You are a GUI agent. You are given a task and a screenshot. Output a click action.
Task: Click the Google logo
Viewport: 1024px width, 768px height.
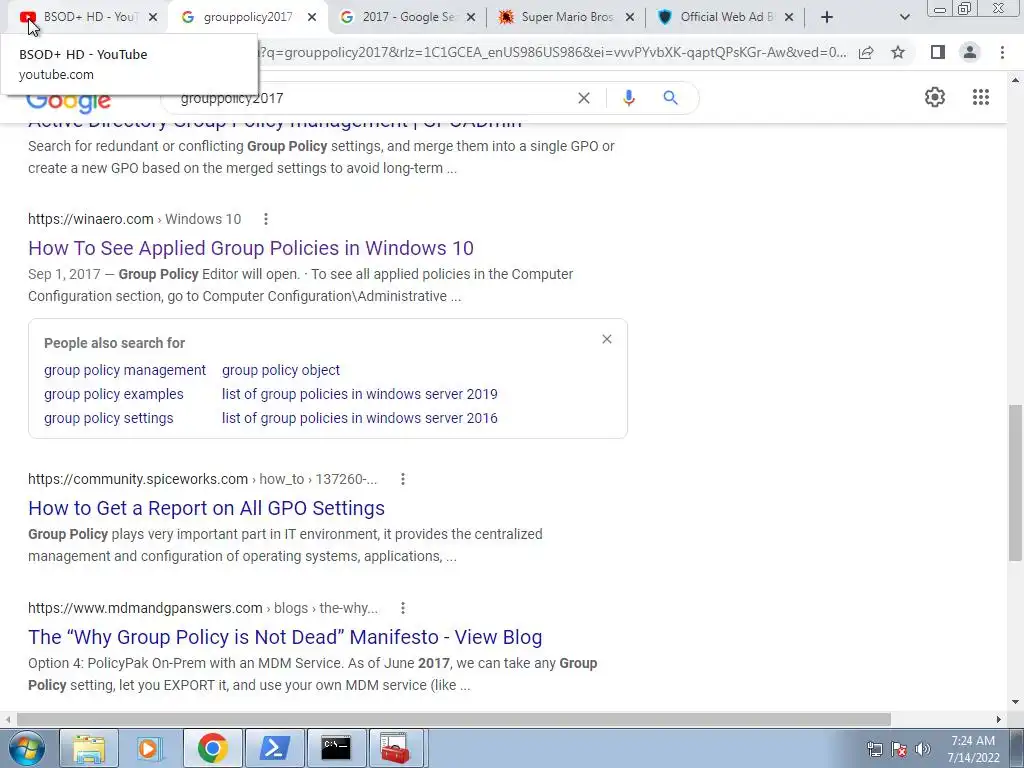tap(69, 100)
